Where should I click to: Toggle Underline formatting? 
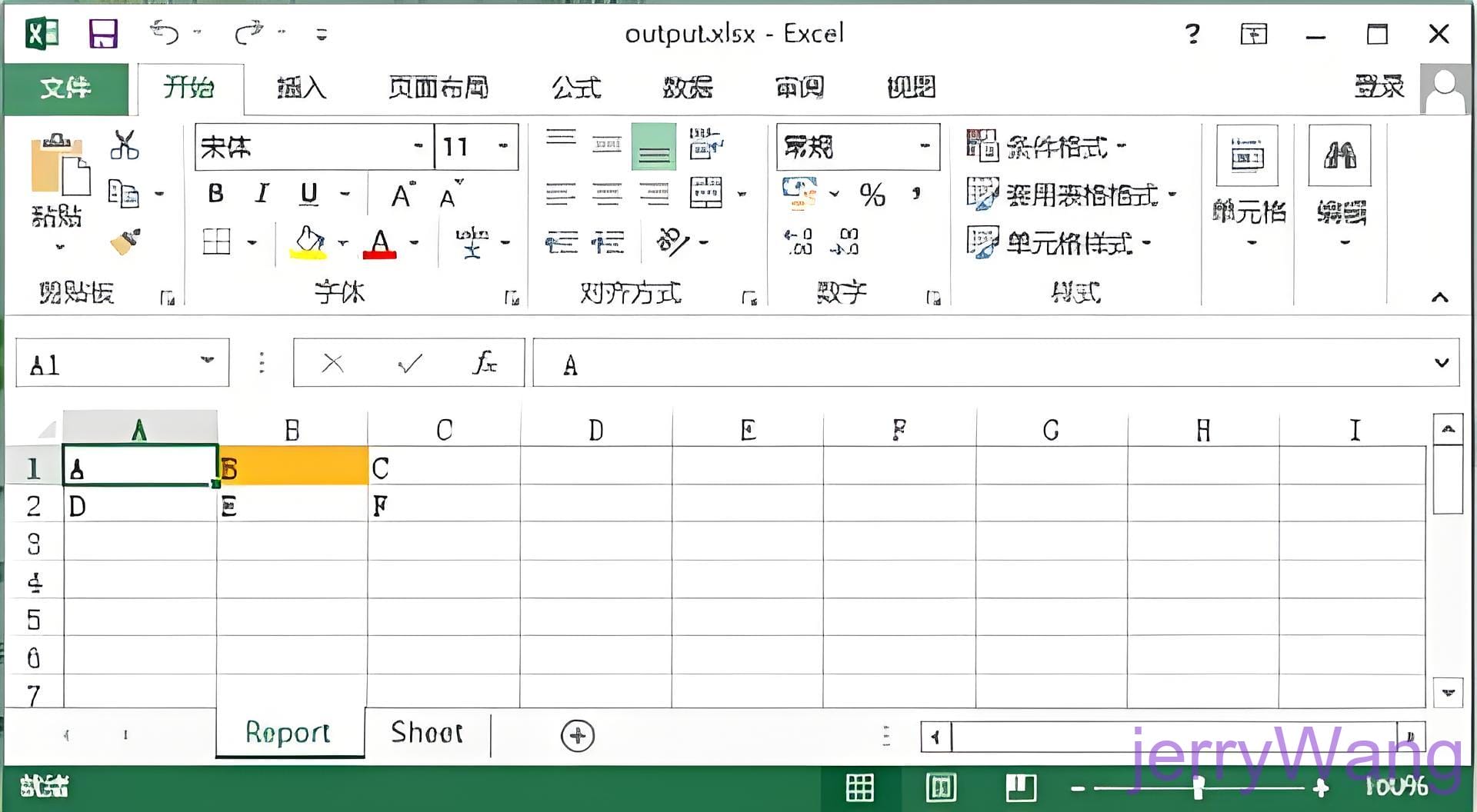309,194
